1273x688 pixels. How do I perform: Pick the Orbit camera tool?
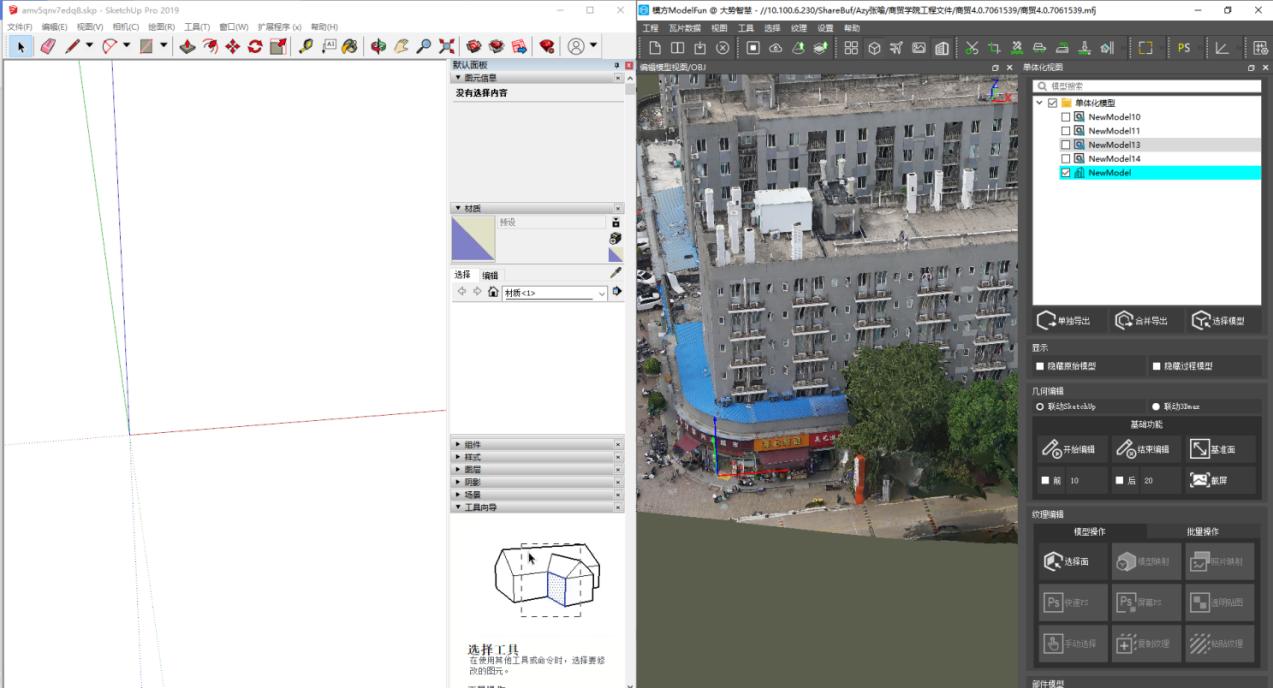(x=378, y=47)
